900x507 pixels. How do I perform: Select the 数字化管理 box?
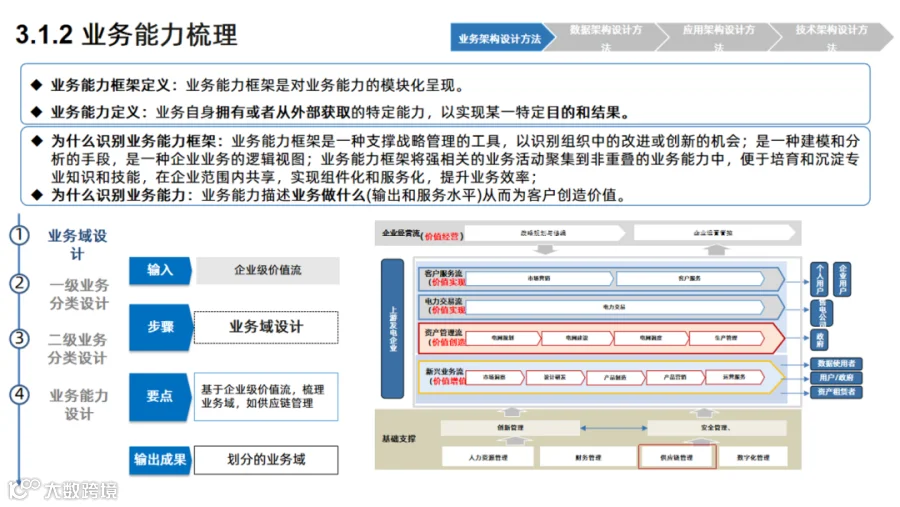(753, 457)
